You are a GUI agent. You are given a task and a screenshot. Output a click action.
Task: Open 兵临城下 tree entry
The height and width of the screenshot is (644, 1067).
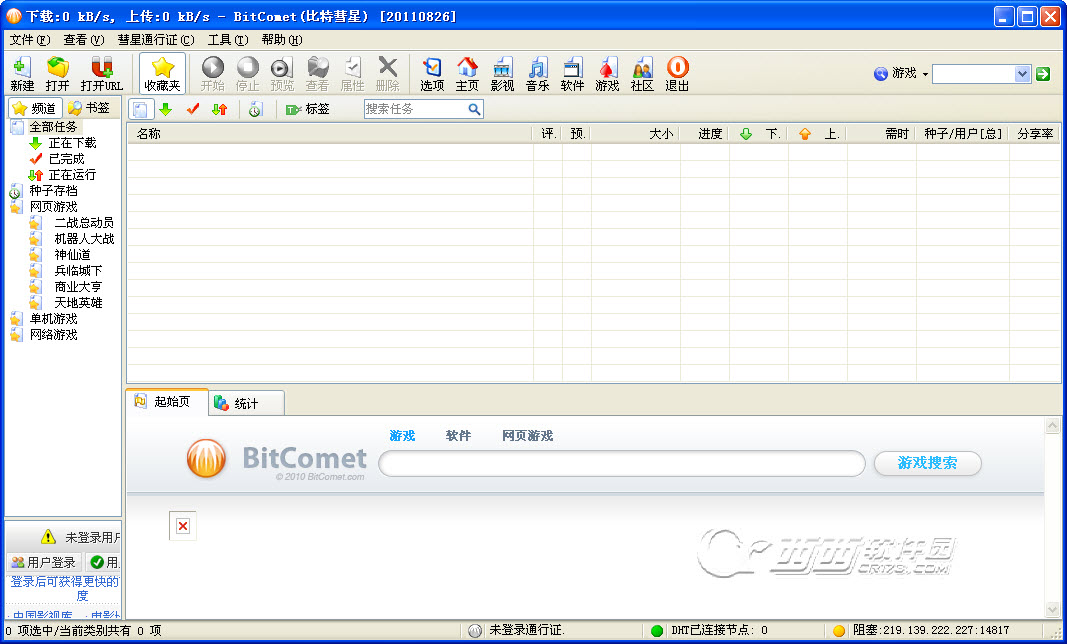[x=78, y=270]
